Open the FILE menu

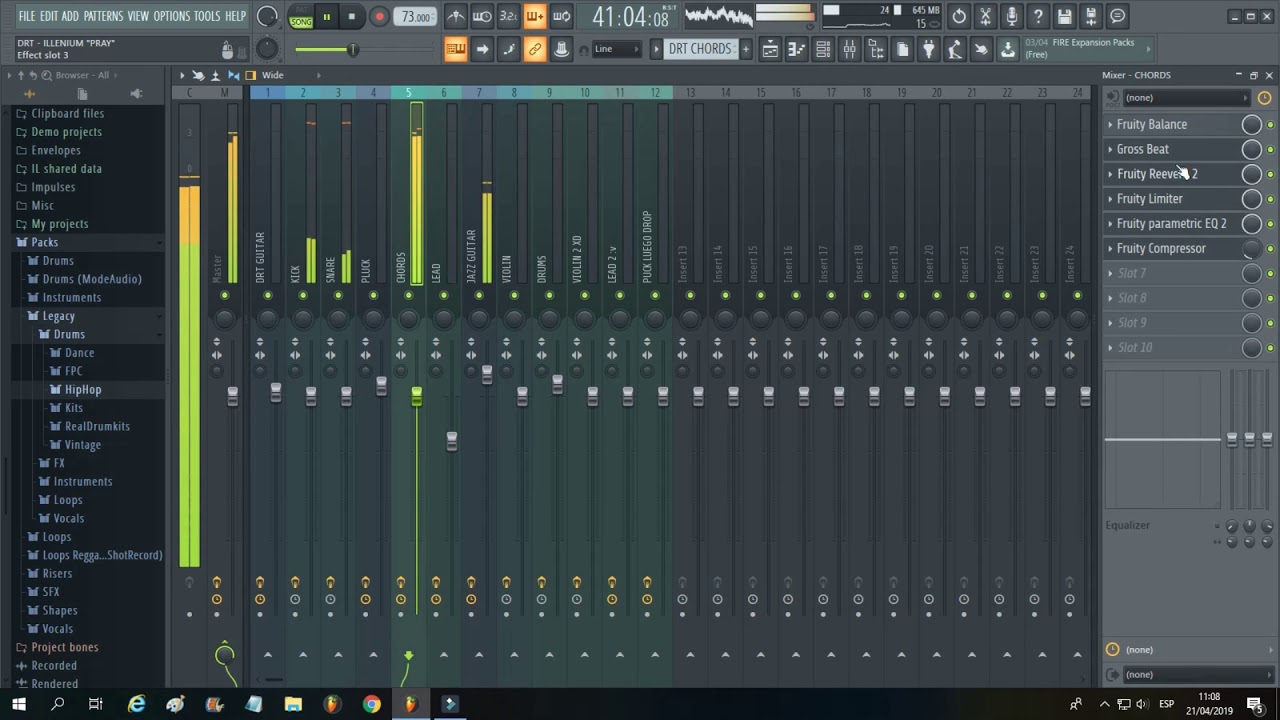point(27,16)
